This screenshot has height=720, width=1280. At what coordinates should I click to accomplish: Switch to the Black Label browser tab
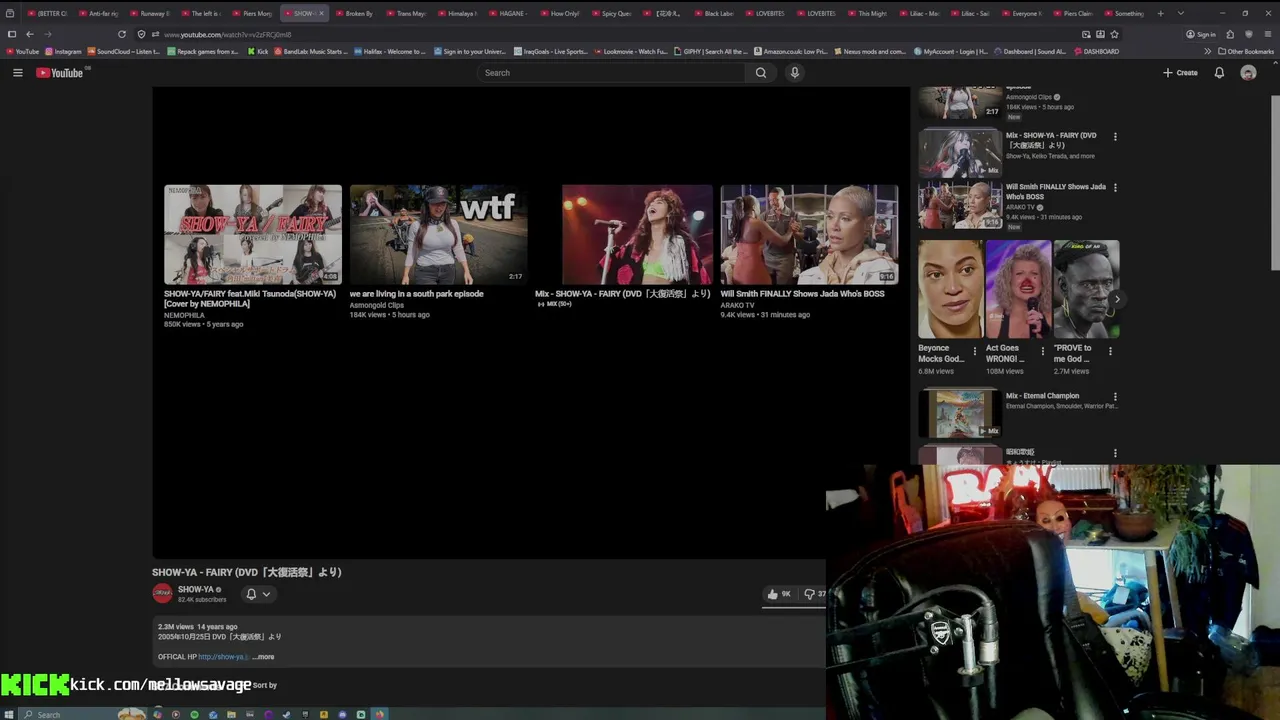click(714, 13)
